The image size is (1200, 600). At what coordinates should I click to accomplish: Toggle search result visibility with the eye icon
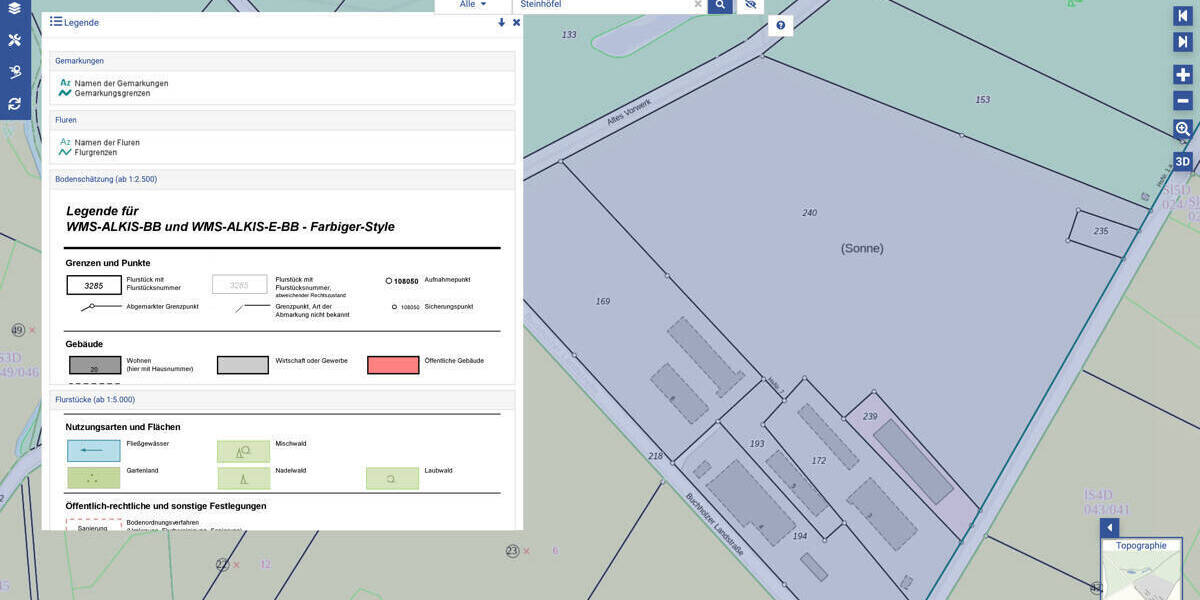750,5
